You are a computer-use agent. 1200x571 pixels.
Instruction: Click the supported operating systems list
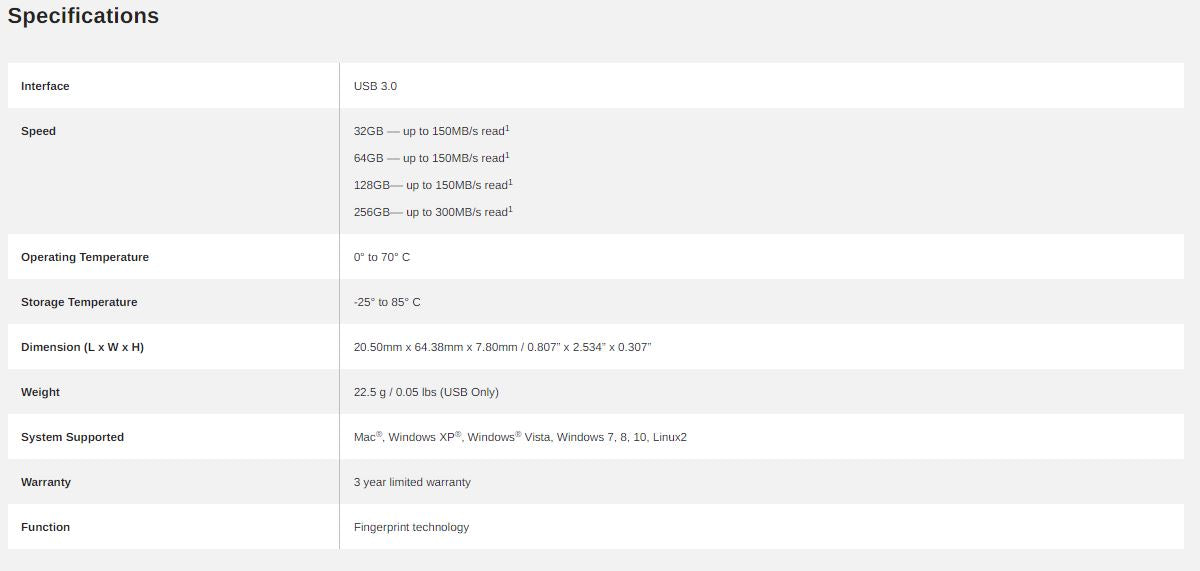520,437
